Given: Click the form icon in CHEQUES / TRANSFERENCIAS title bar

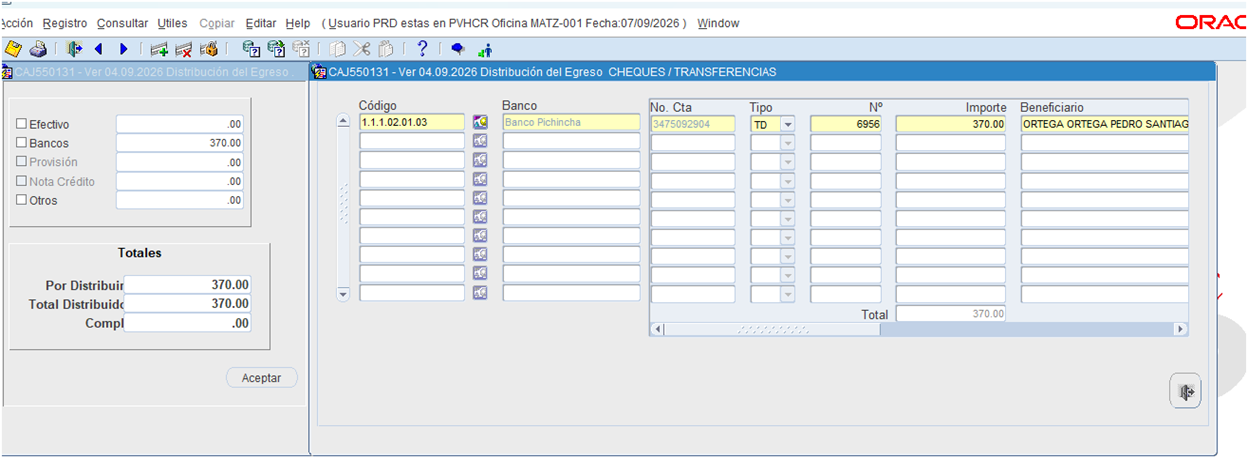Looking at the screenshot, I should pyautogui.click(x=319, y=72).
